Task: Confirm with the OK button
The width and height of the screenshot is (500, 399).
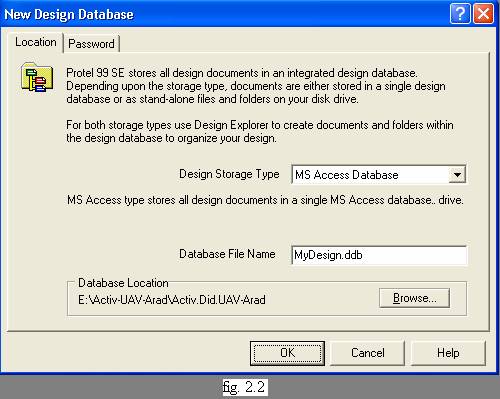Action: tap(287, 353)
